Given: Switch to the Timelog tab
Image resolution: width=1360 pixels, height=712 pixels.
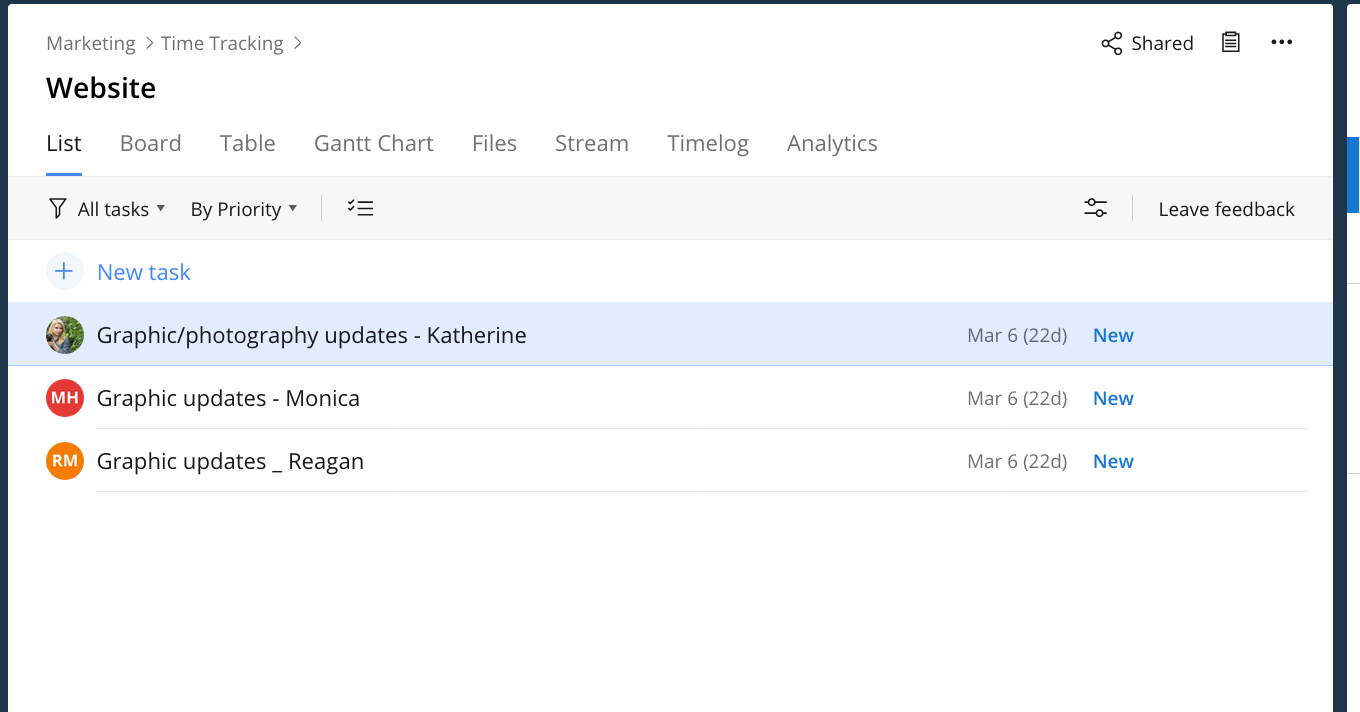Looking at the screenshot, I should (707, 143).
